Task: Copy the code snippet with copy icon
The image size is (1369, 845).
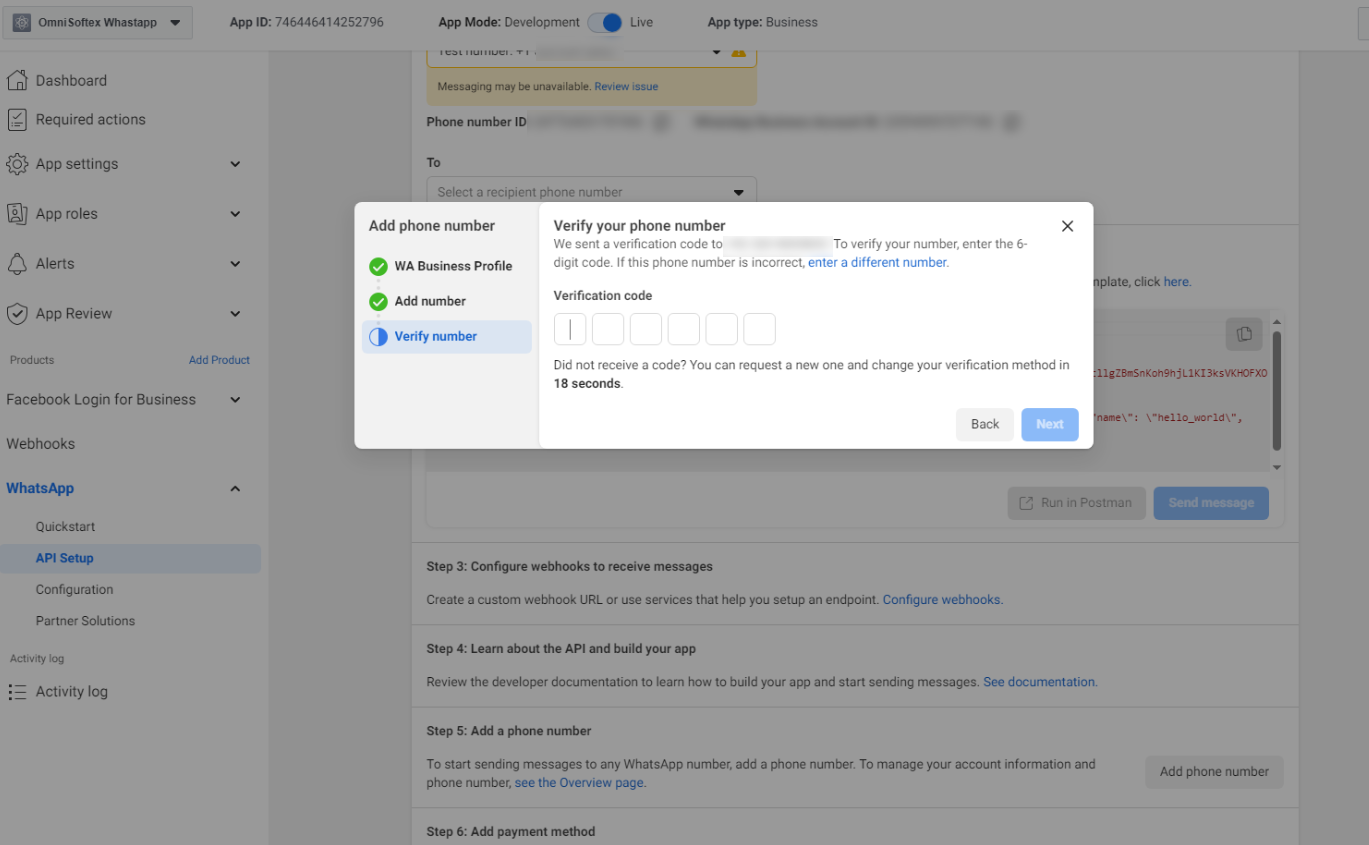Action: (1243, 334)
